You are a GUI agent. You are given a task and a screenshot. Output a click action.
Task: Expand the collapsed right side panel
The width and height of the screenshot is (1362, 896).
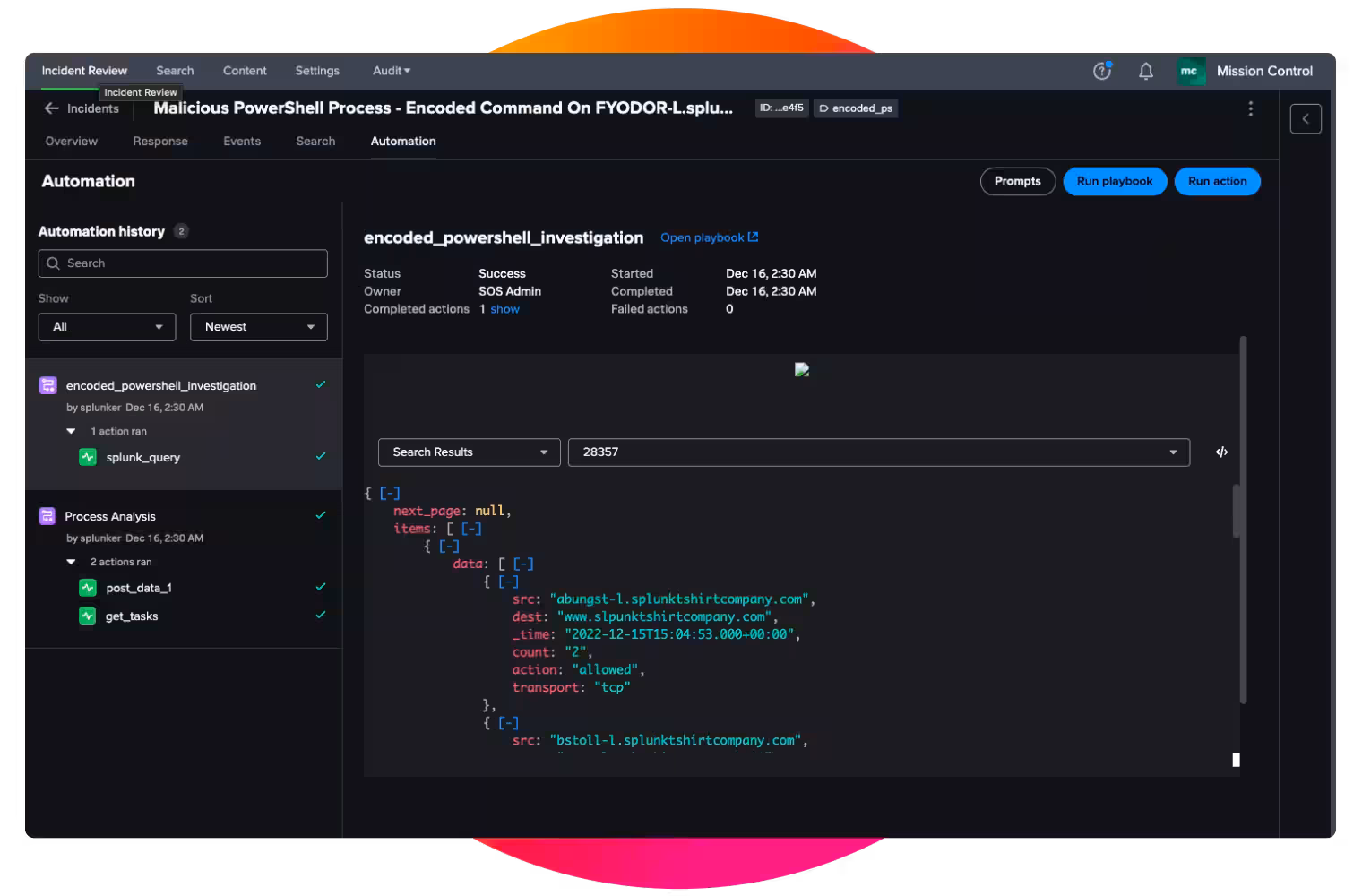click(1305, 119)
